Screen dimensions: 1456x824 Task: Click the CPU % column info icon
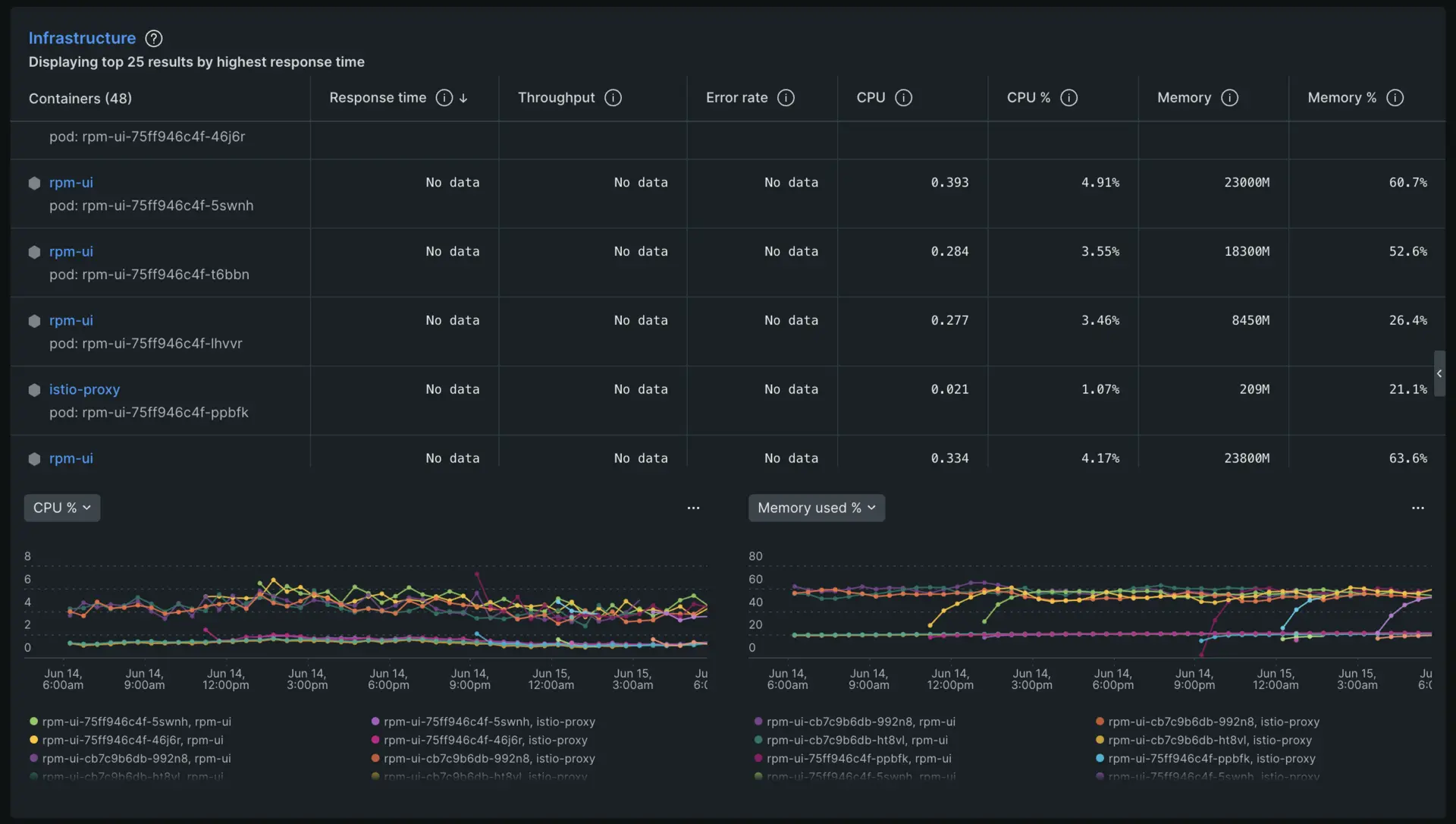[x=1068, y=98]
